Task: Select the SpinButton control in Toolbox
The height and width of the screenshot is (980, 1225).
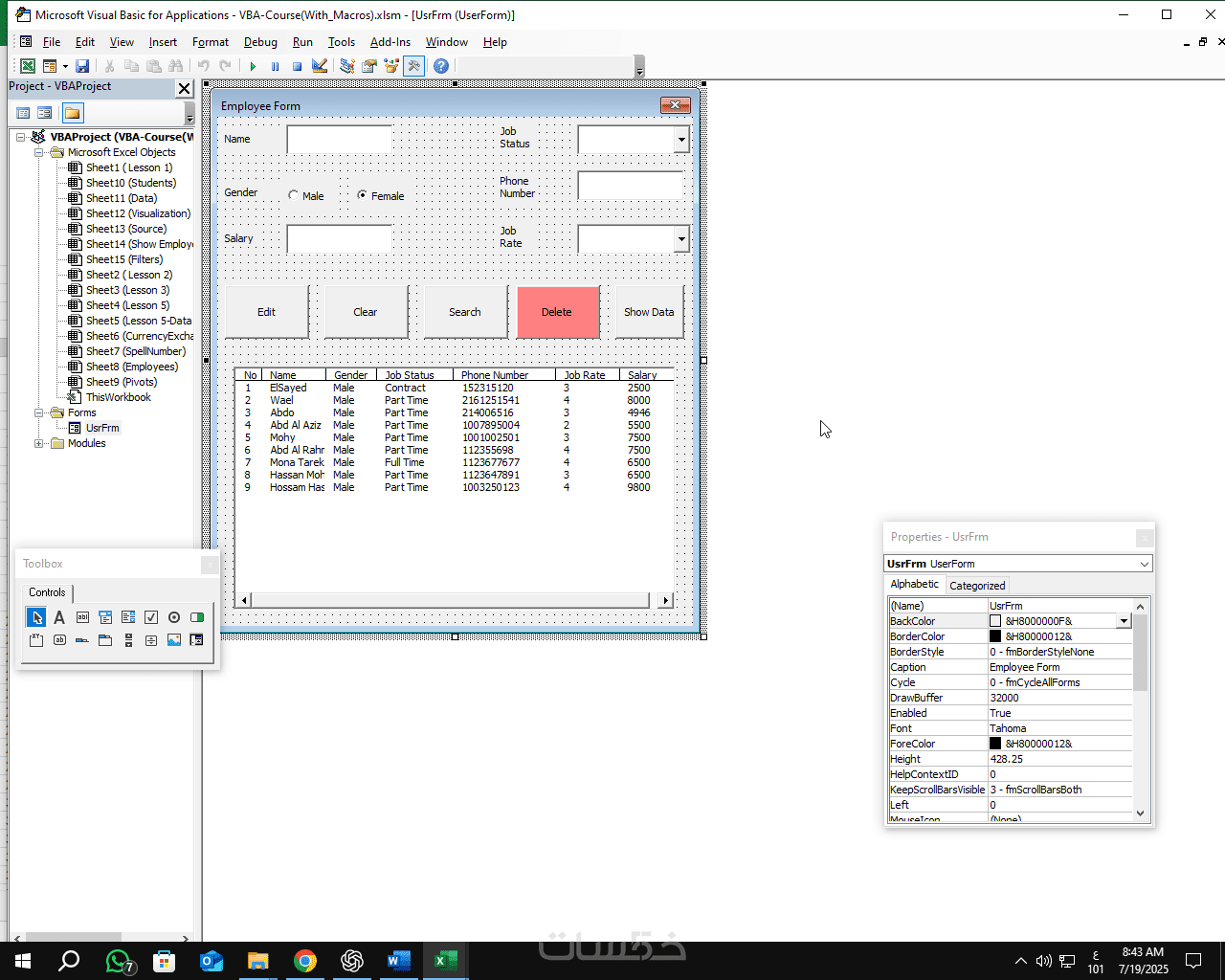Action: (151, 640)
